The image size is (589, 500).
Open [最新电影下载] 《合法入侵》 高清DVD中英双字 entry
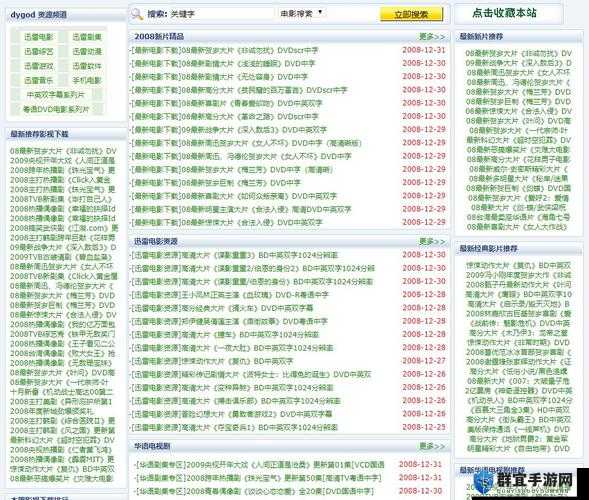pos(241,209)
